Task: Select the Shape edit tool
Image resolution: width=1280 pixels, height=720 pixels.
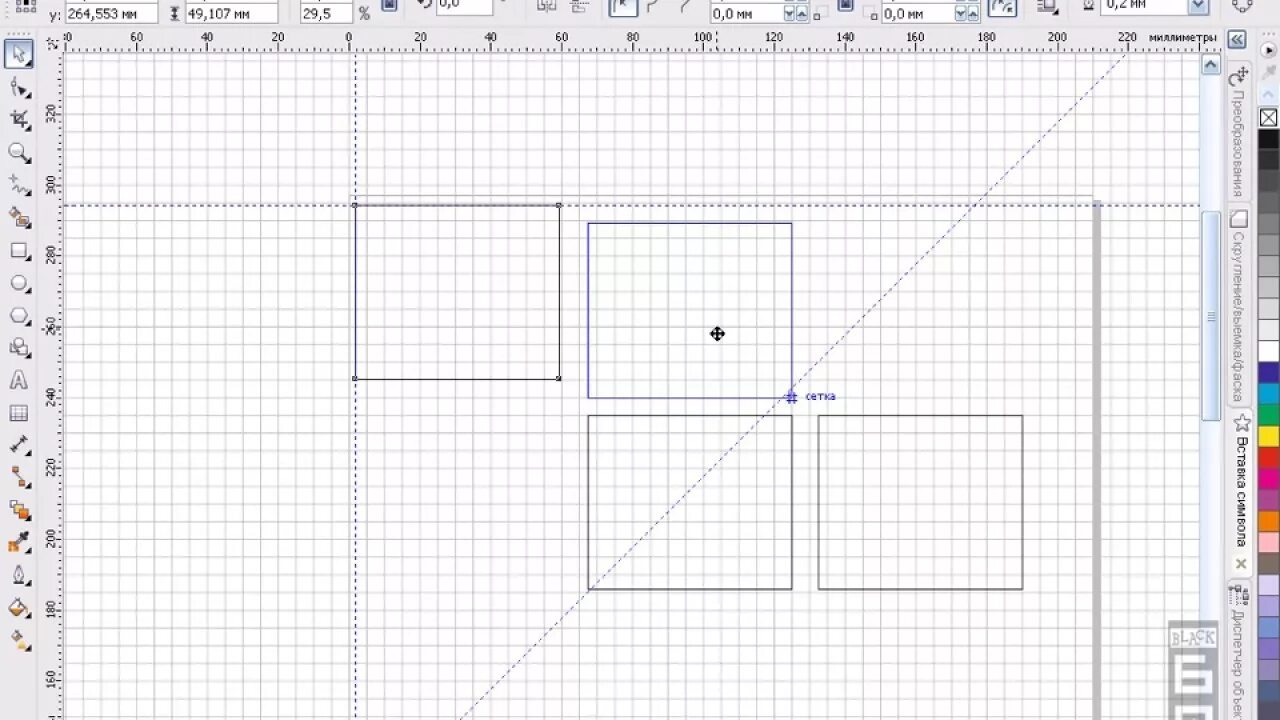Action: point(18,88)
